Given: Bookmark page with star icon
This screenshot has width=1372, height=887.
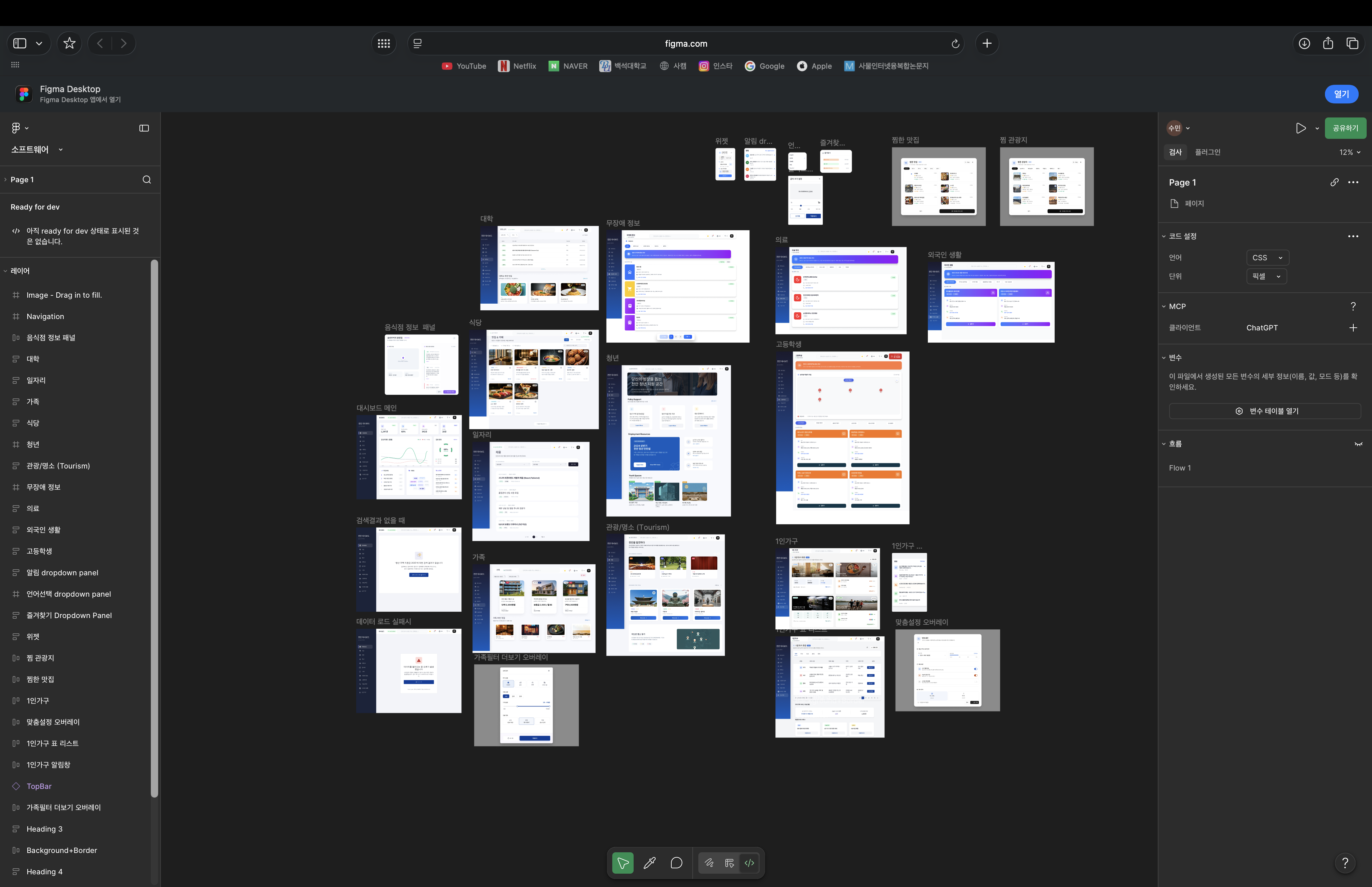Looking at the screenshot, I should click(69, 43).
